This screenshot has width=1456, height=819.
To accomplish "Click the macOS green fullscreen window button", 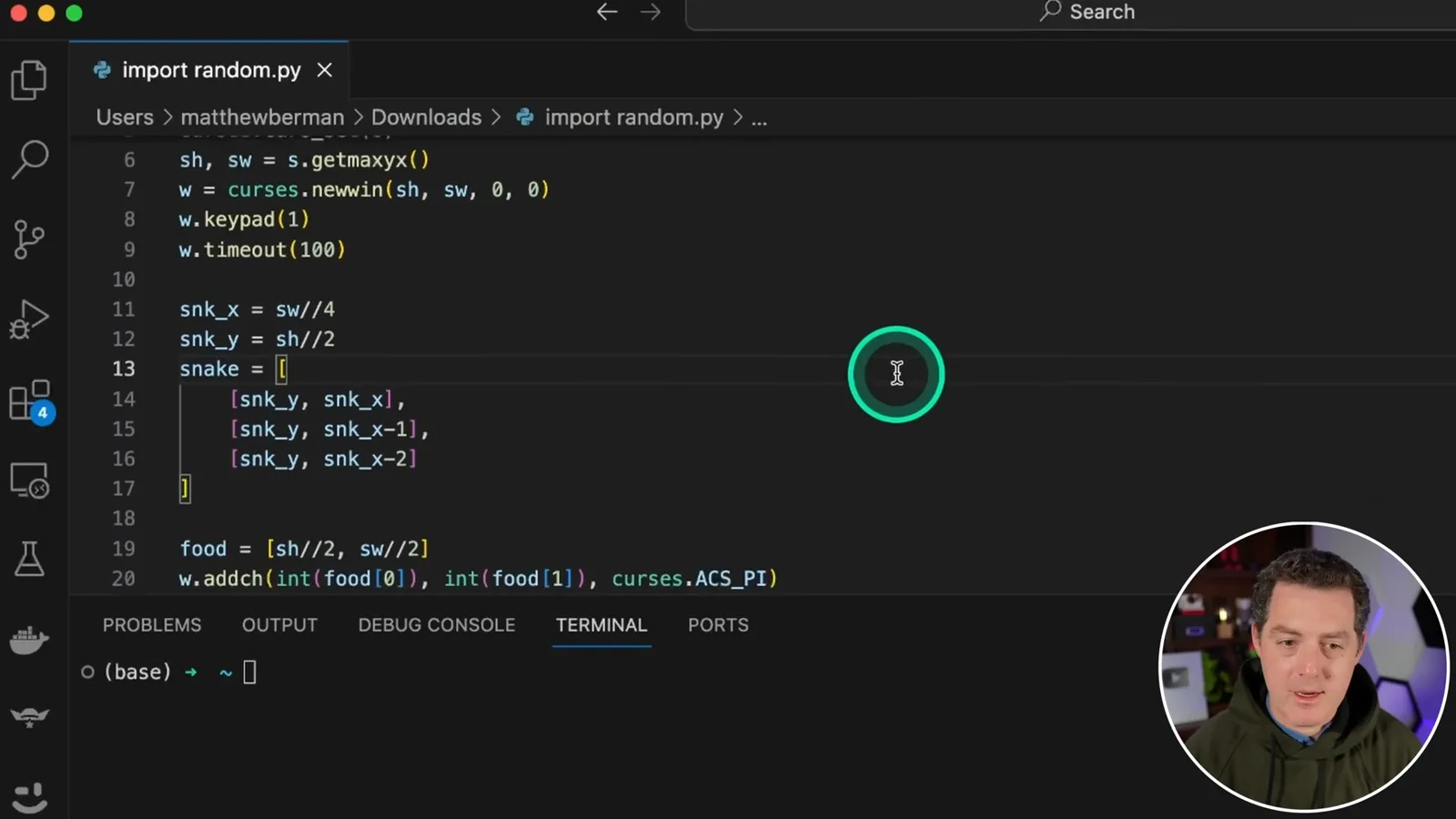I will (75, 13).
